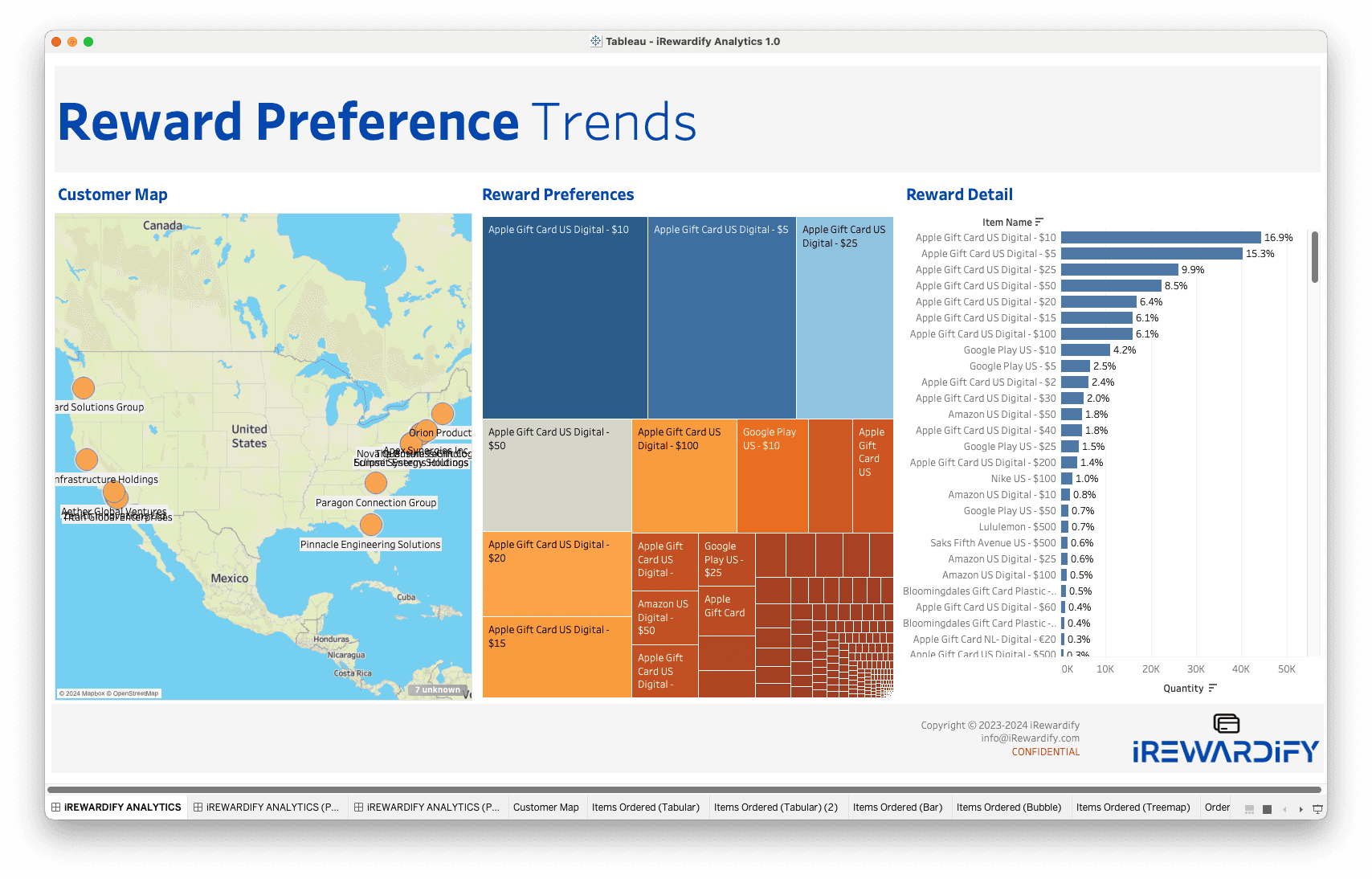The height and width of the screenshot is (879, 1372).
Task: Select the Google Play US - $10 treemap tile
Action: [x=772, y=476]
